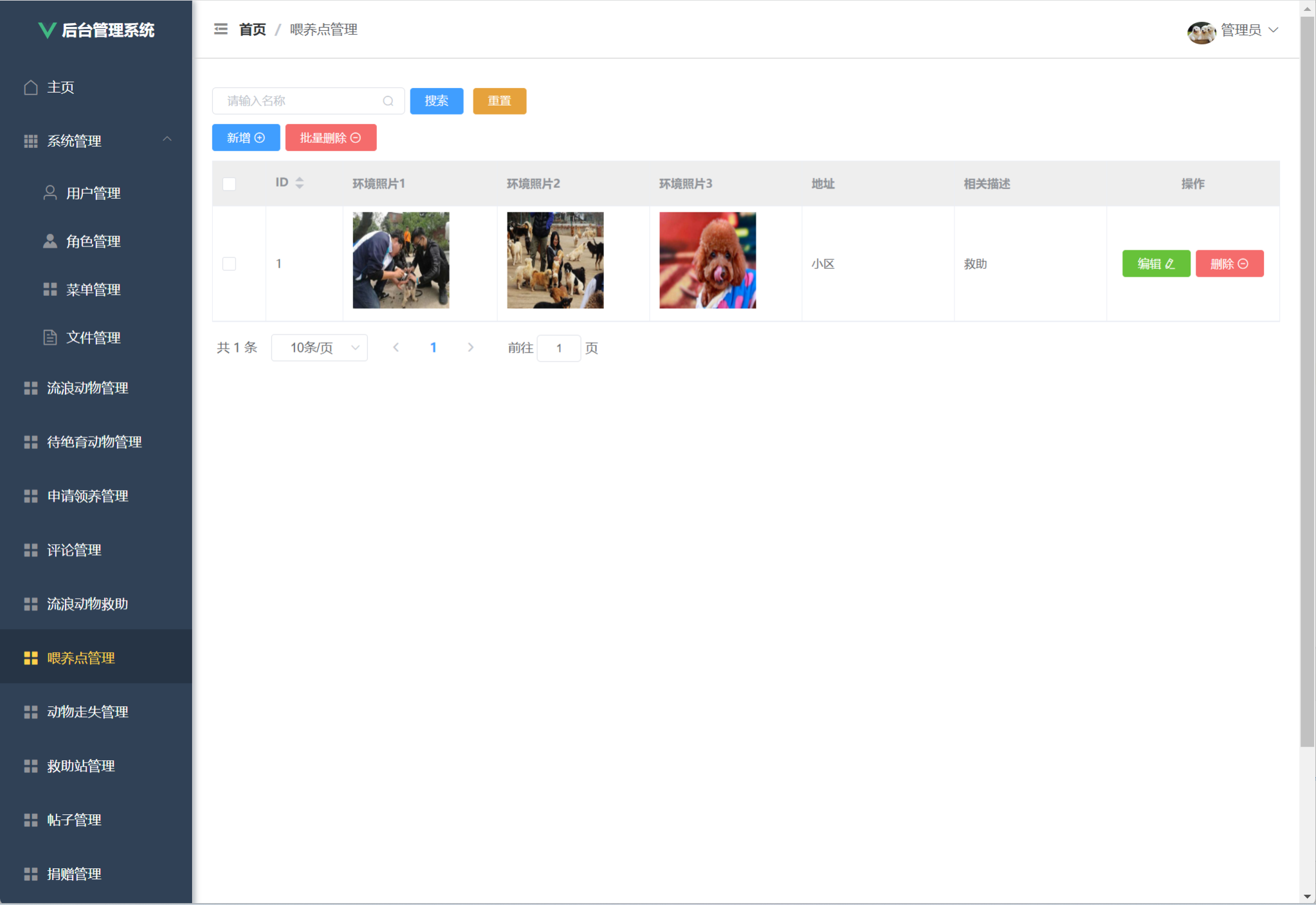Viewport: 1316px width, 905px height.
Task: Check the checkbox for row ID 1
Action: pyautogui.click(x=229, y=264)
